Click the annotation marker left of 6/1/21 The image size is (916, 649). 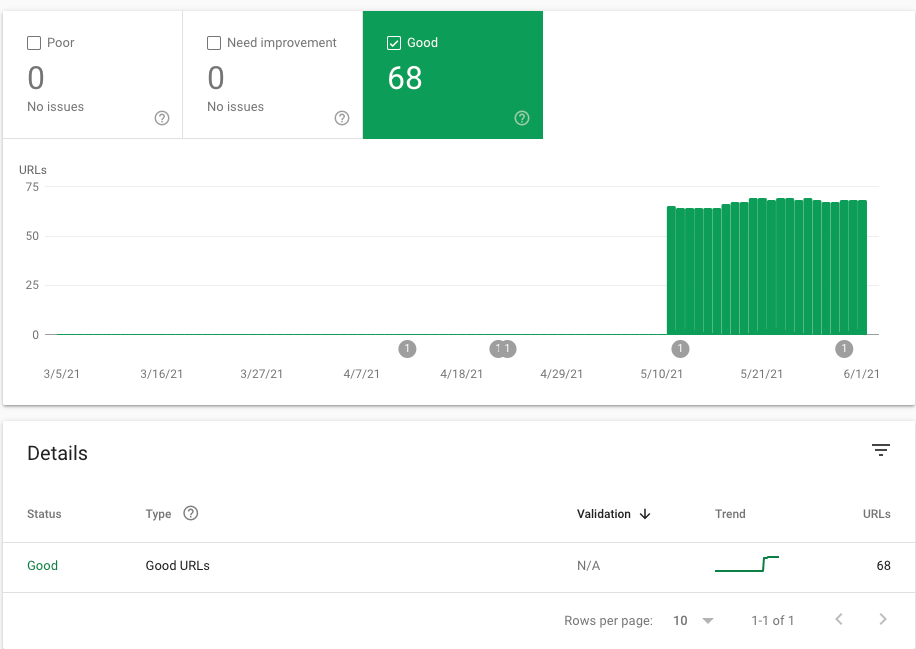tap(844, 349)
